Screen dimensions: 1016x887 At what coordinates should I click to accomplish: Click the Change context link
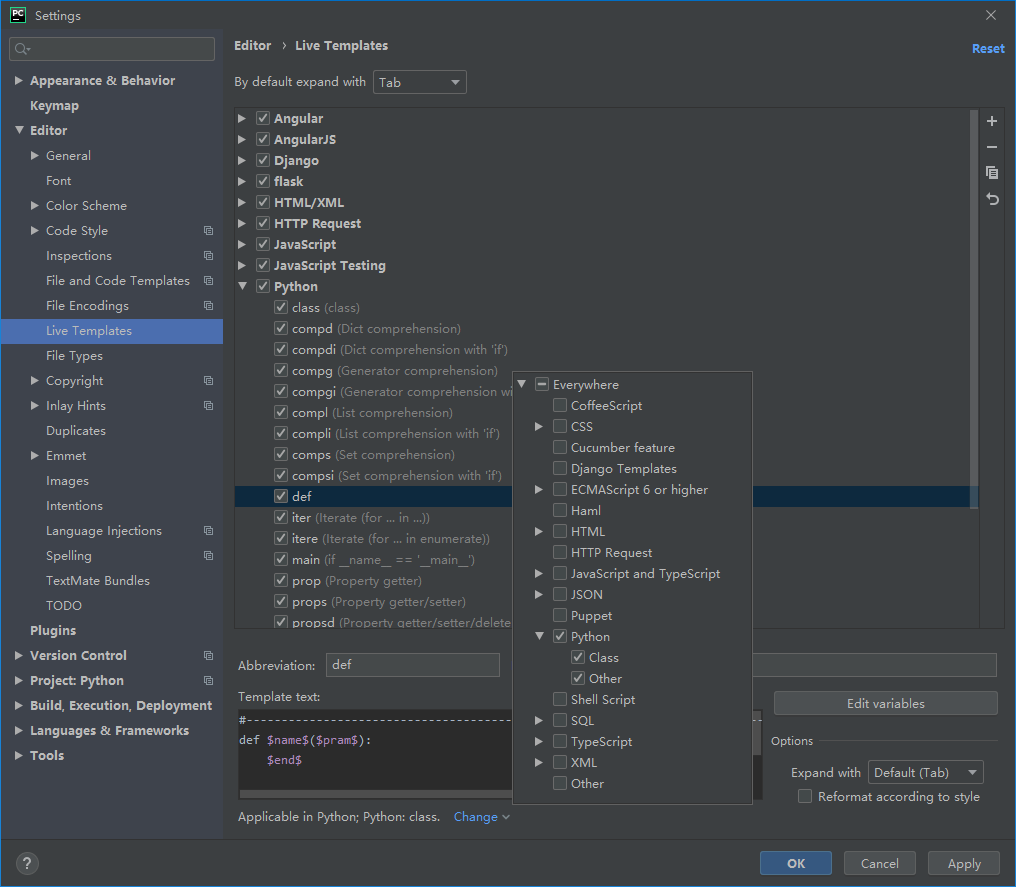[x=481, y=817]
